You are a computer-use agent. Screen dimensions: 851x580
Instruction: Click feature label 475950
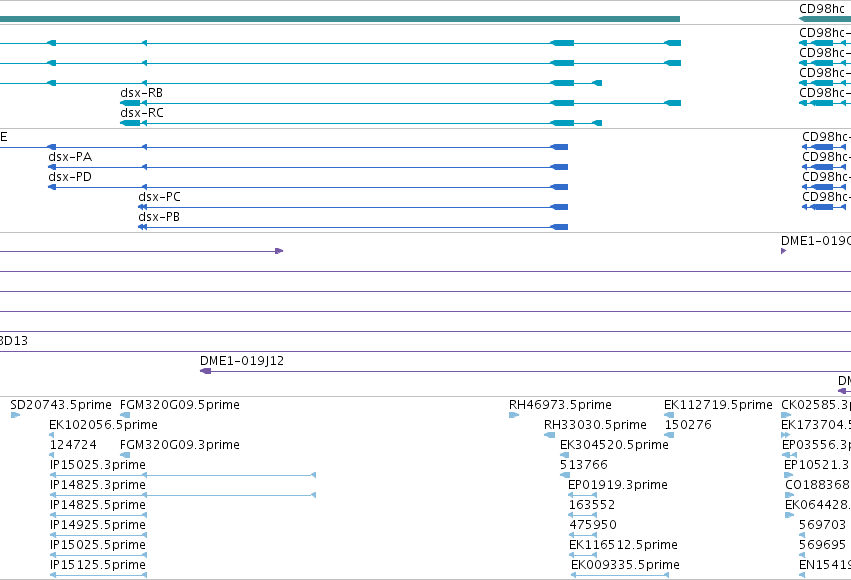(x=593, y=525)
